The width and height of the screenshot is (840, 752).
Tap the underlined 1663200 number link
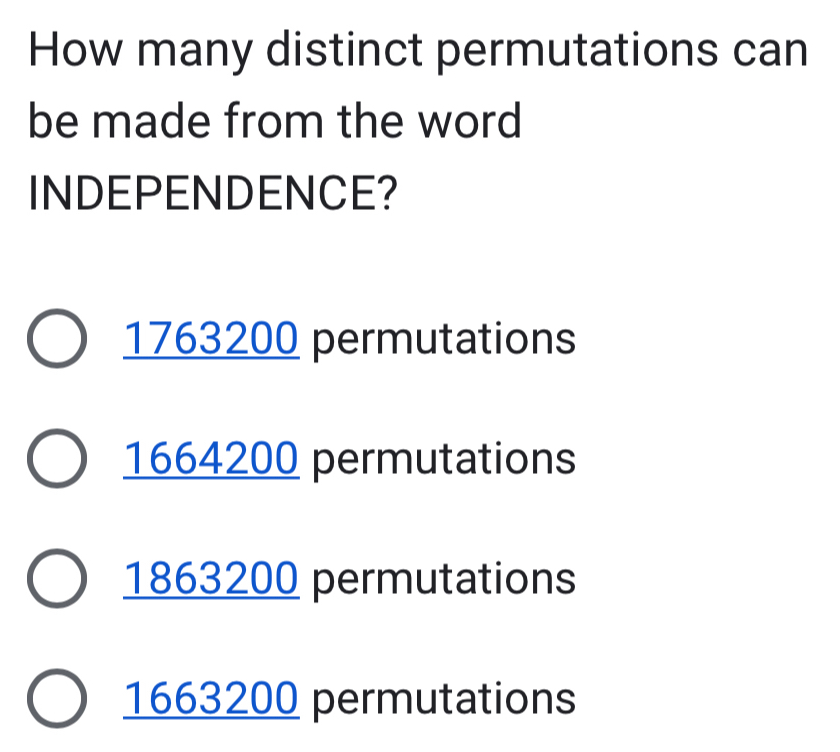[211, 697]
